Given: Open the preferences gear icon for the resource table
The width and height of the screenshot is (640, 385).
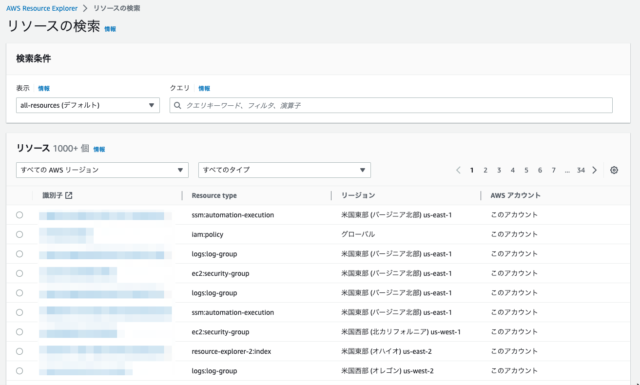Looking at the screenshot, I should (x=614, y=170).
